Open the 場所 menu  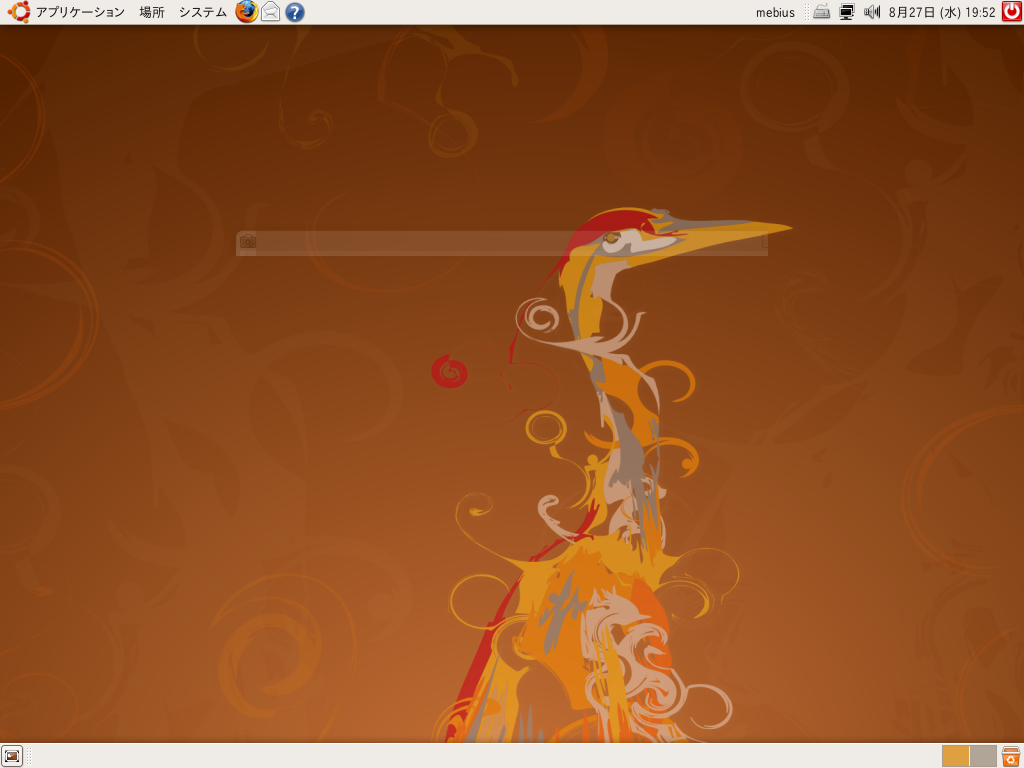152,12
